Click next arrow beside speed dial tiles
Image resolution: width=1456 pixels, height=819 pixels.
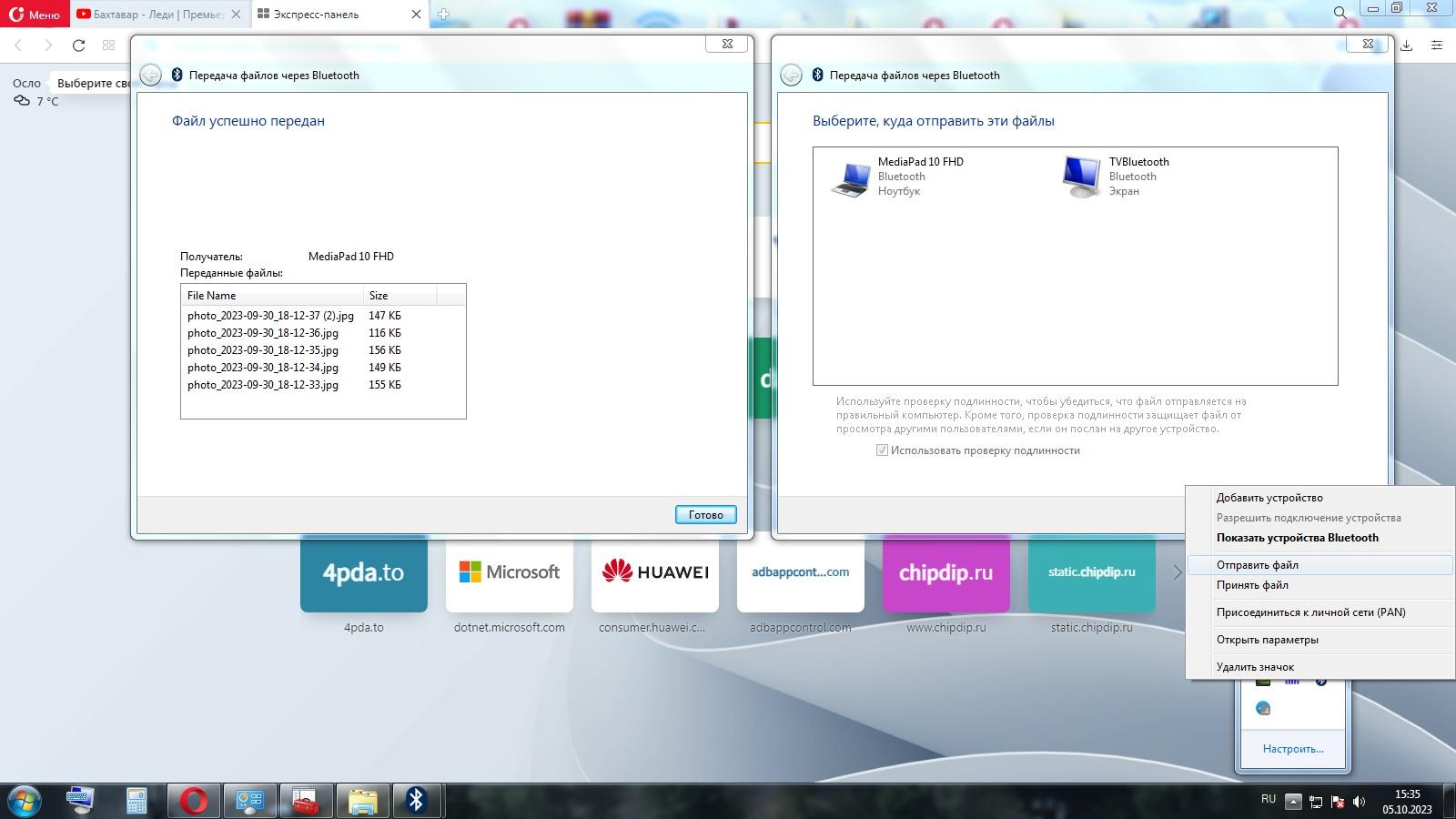coord(1177,572)
